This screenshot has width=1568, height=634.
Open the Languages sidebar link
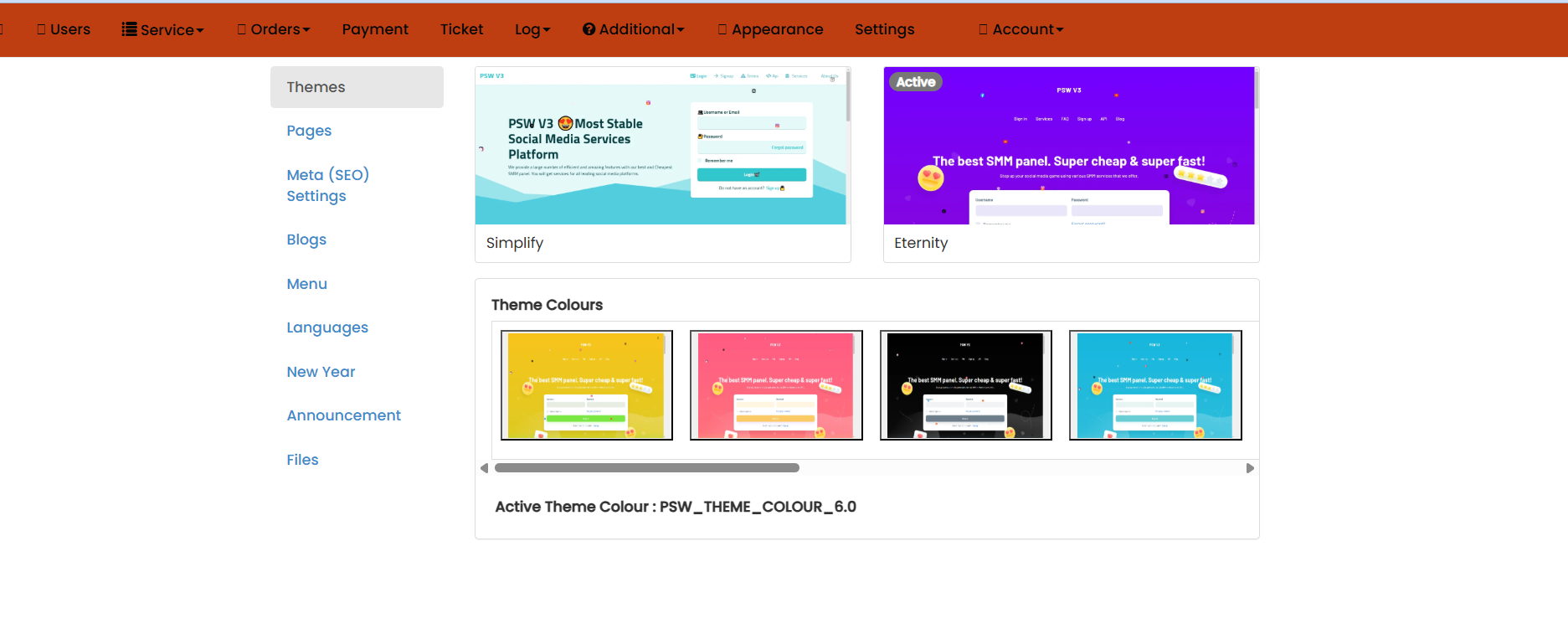pos(327,327)
